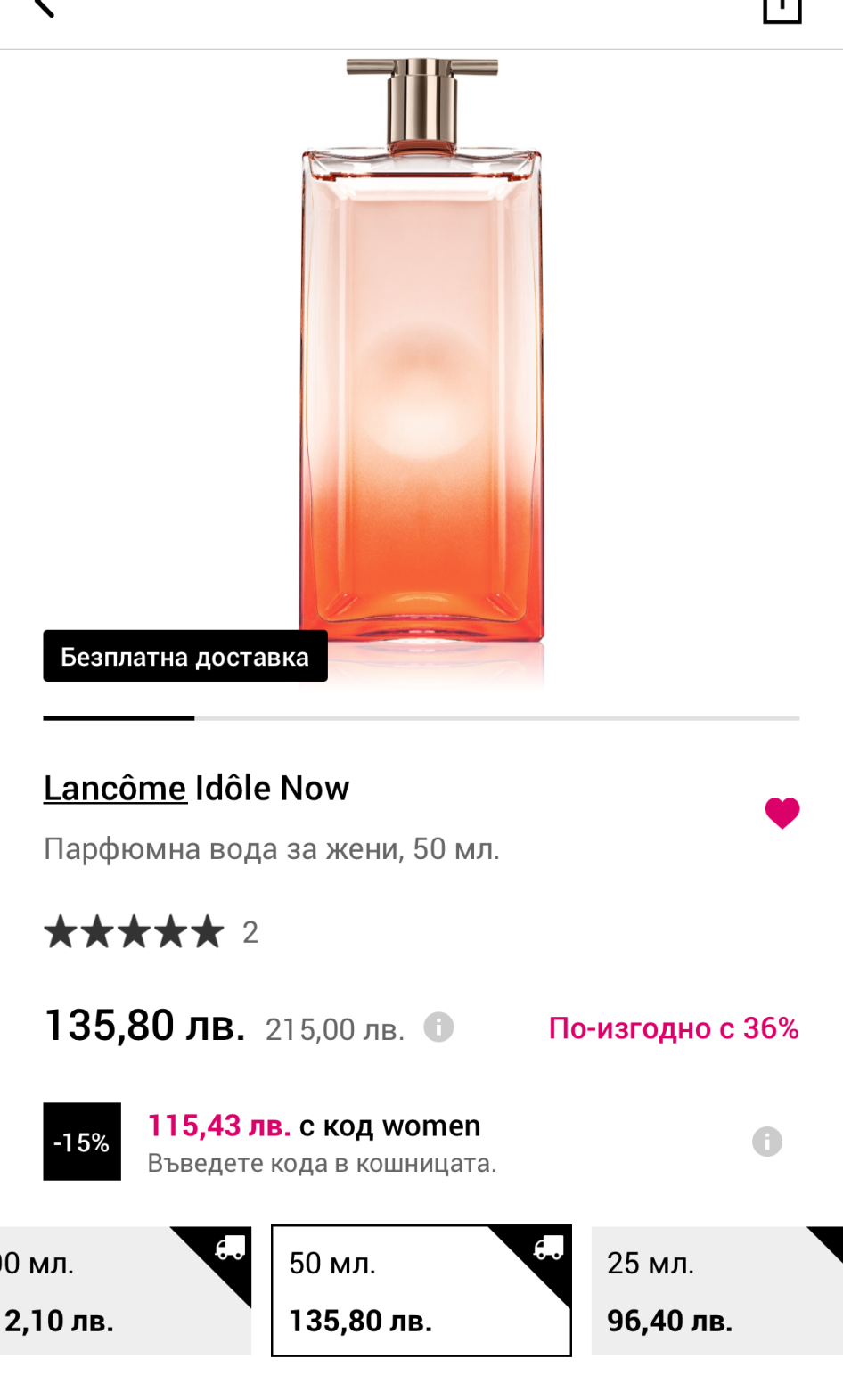Open info icon for women code discount

click(x=766, y=1141)
